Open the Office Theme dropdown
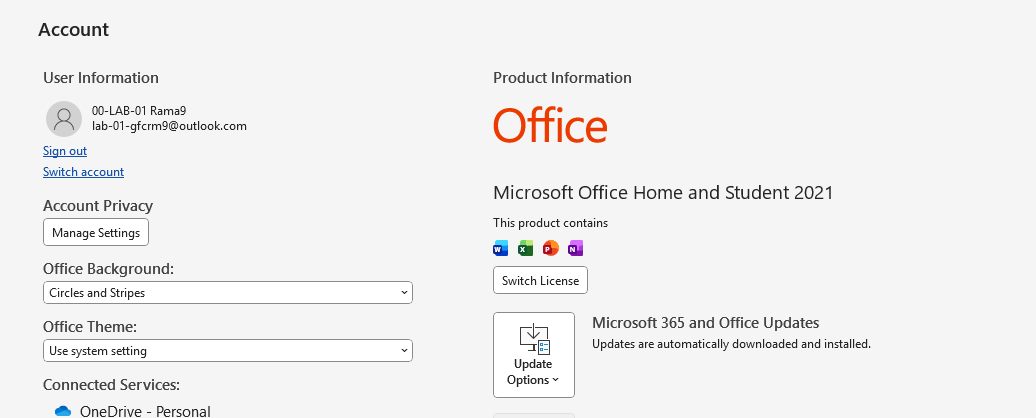The height and width of the screenshot is (418, 1036). (x=228, y=351)
